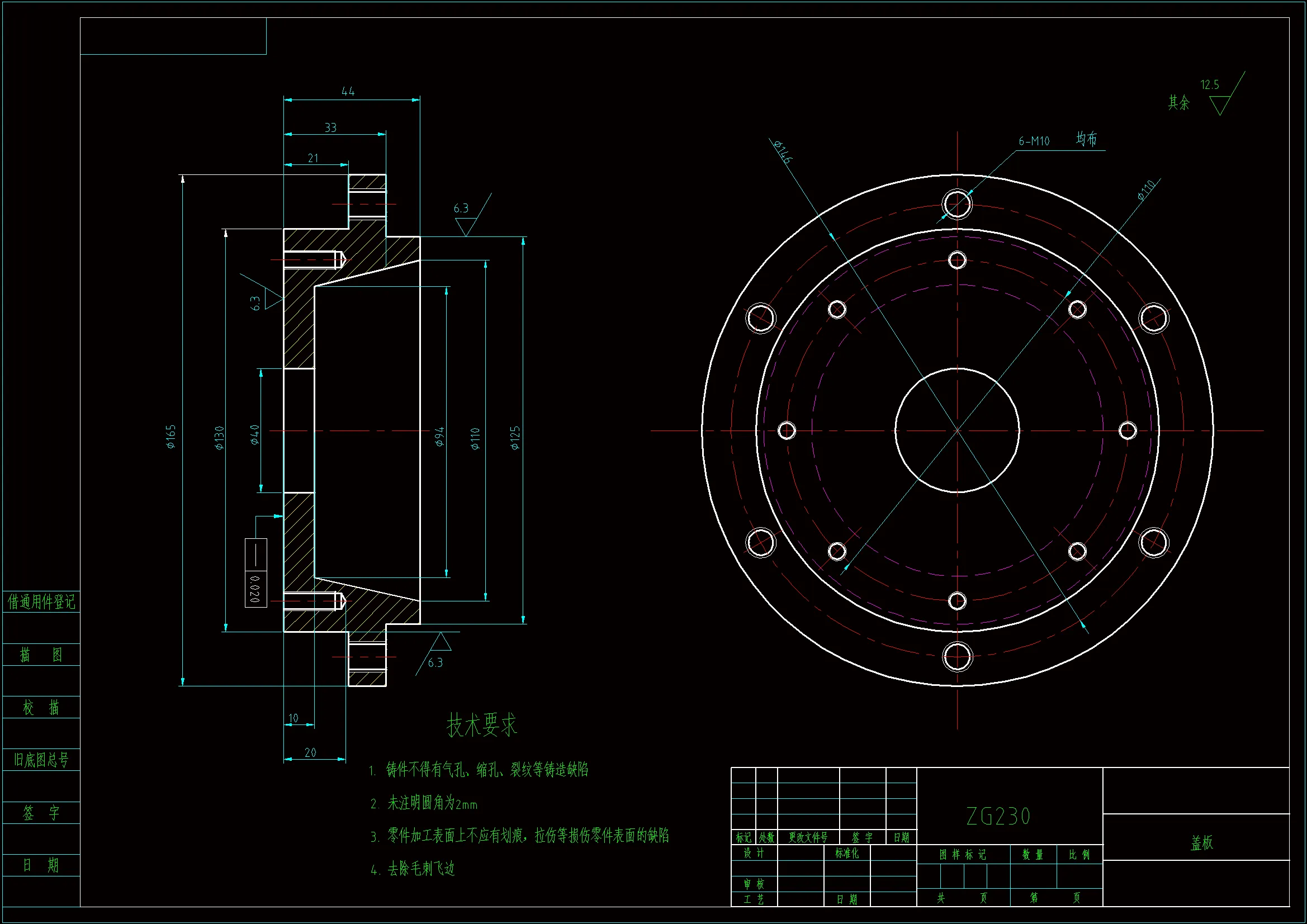Select the 借通用件登记 sidebar cell
Image resolution: width=1307 pixels, height=924 pixels.
pyautogui.click(x=41, y=602)
